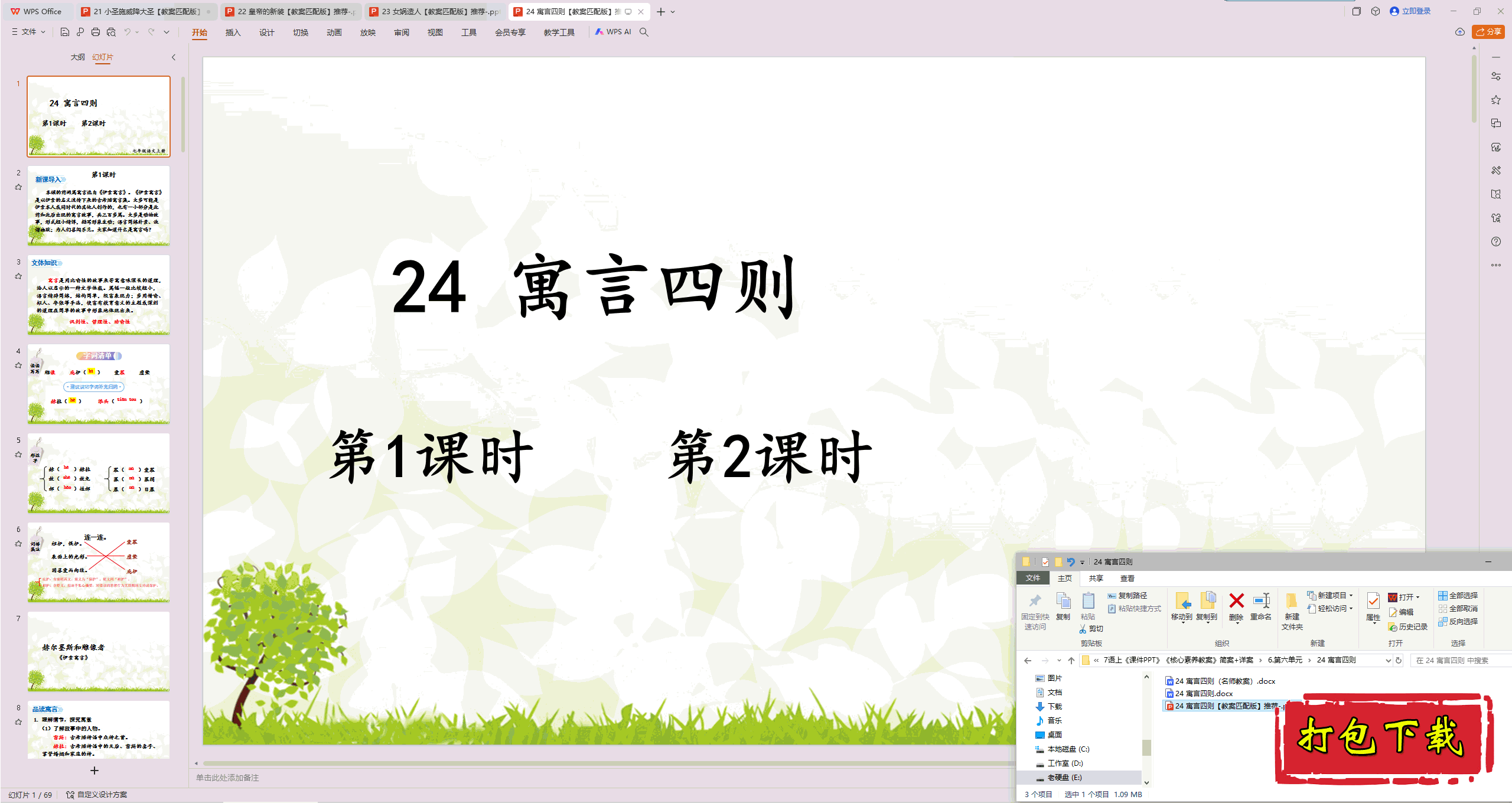Click the star icon in the right sidebar

click(x=1496, y=100)
